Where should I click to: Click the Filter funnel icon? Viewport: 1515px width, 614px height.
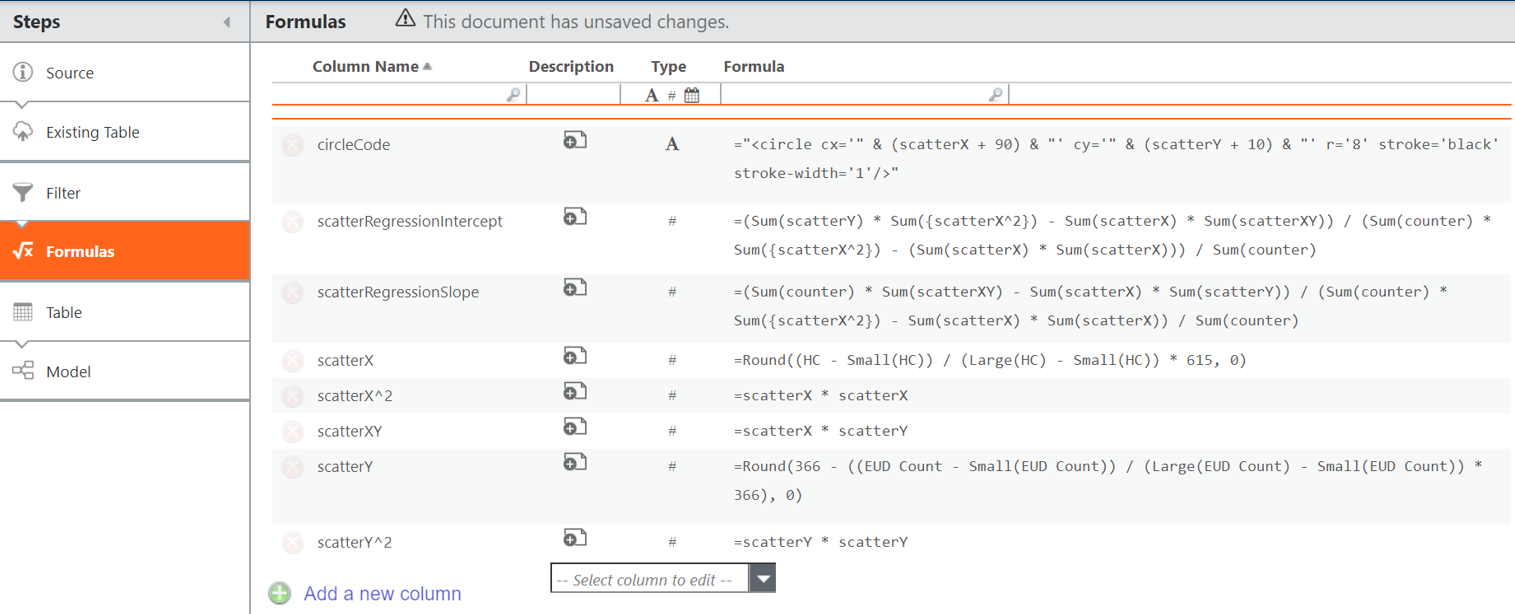pos(23,192)
